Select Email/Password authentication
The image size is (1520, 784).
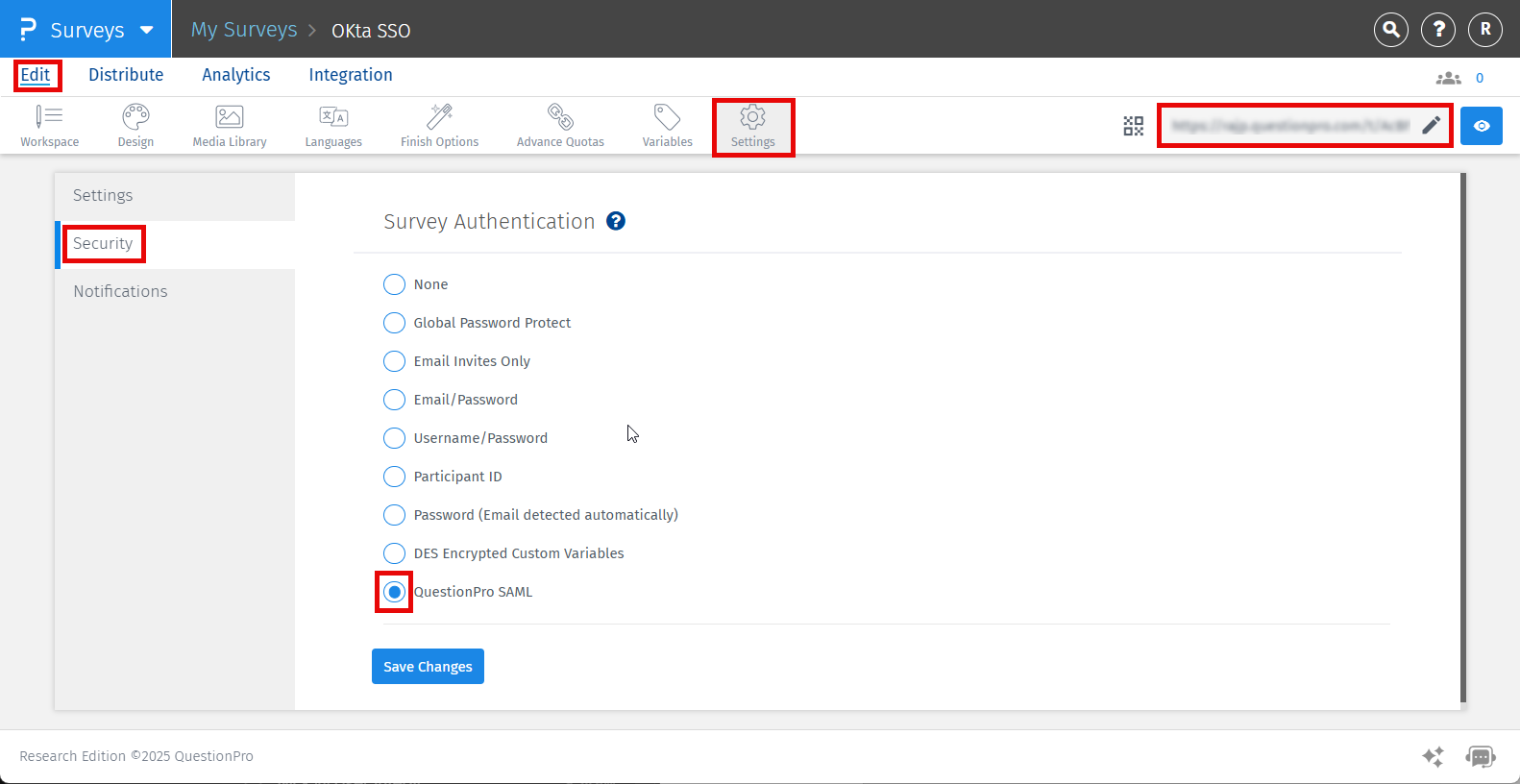coord(394,400)
